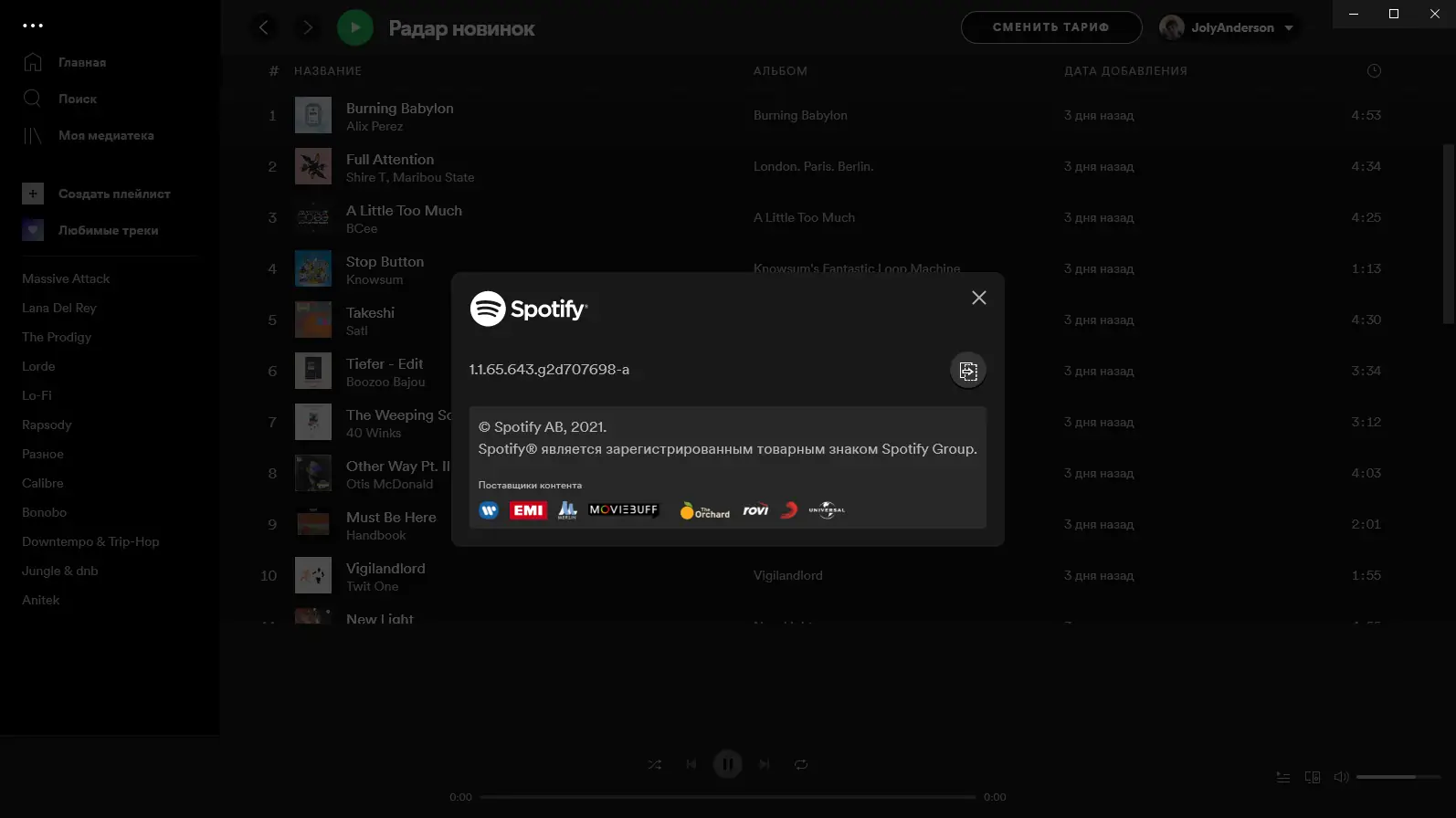This screenshot has width=1456, height=818.
Task: Skip to the previous track
Action: click(x=691, y=764)
